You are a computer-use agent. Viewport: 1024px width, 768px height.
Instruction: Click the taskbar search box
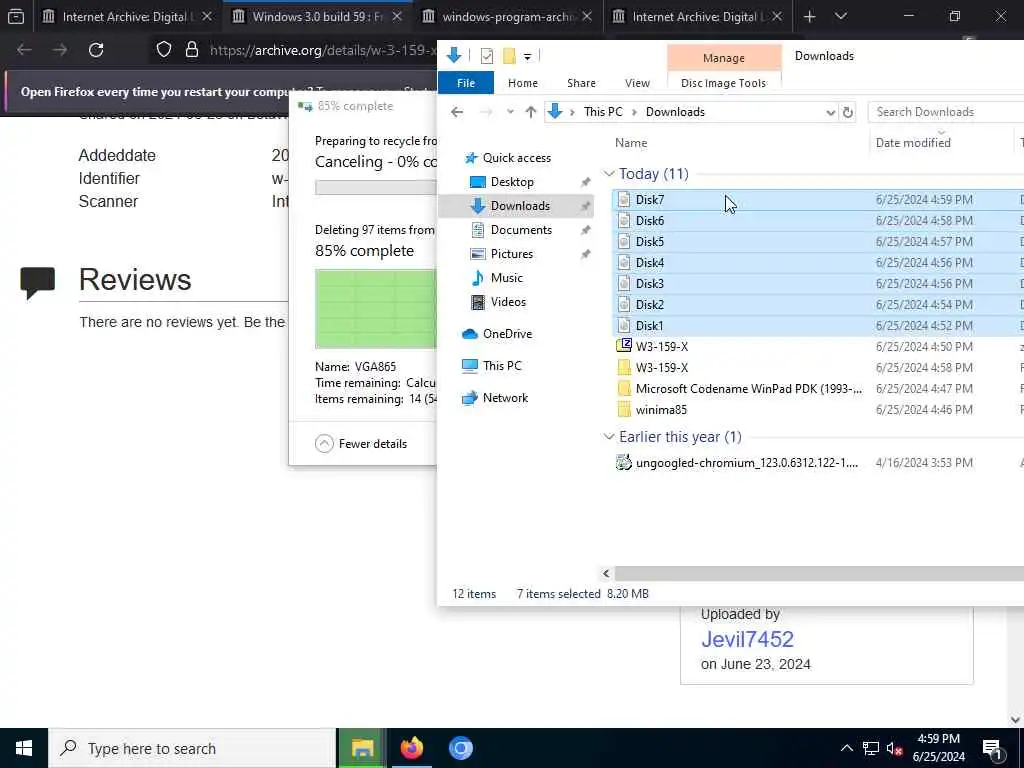point(193,748)
